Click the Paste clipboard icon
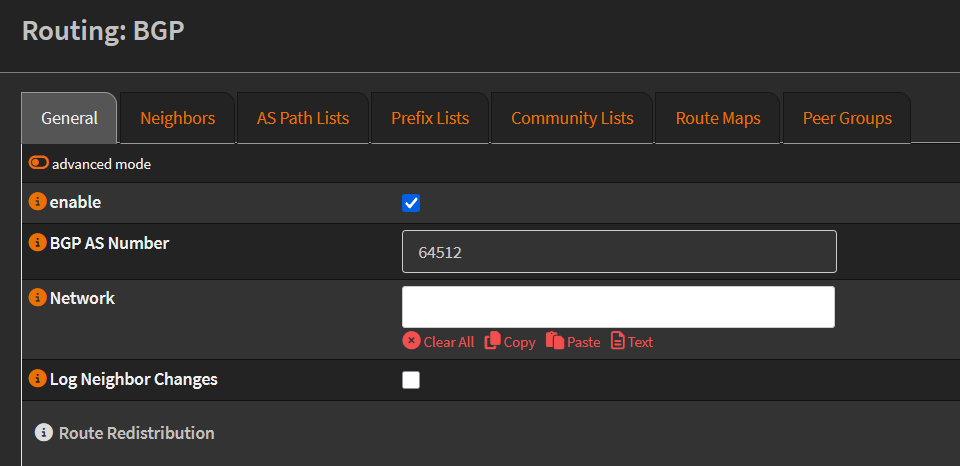This screenshot has height=466, width=960. (x=554, y=341)
